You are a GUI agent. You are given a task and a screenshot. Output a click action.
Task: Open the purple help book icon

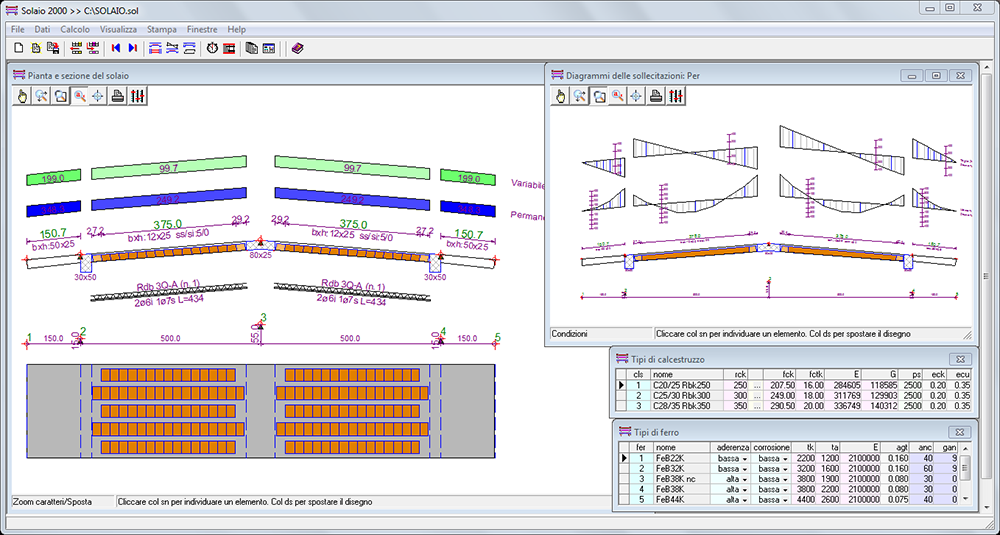(x=297, y=48)
